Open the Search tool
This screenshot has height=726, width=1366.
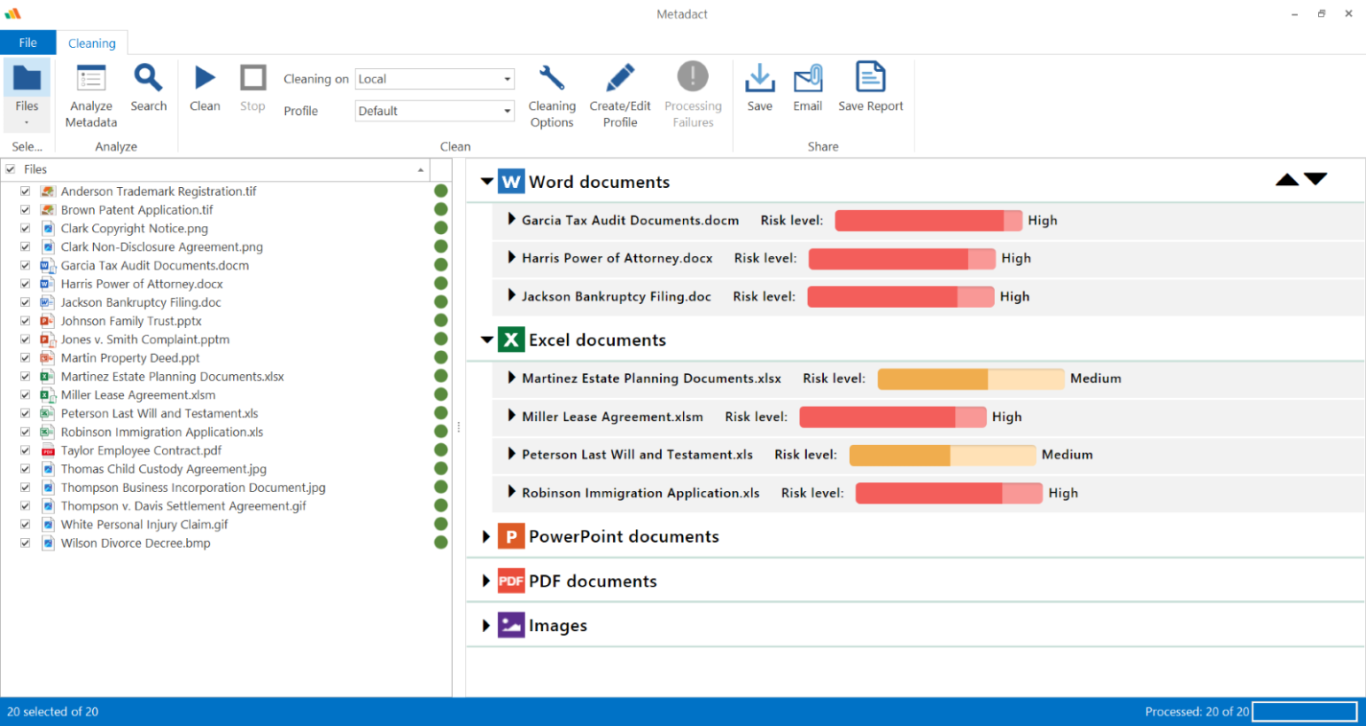pyautogui.click(x=148, y=90)
